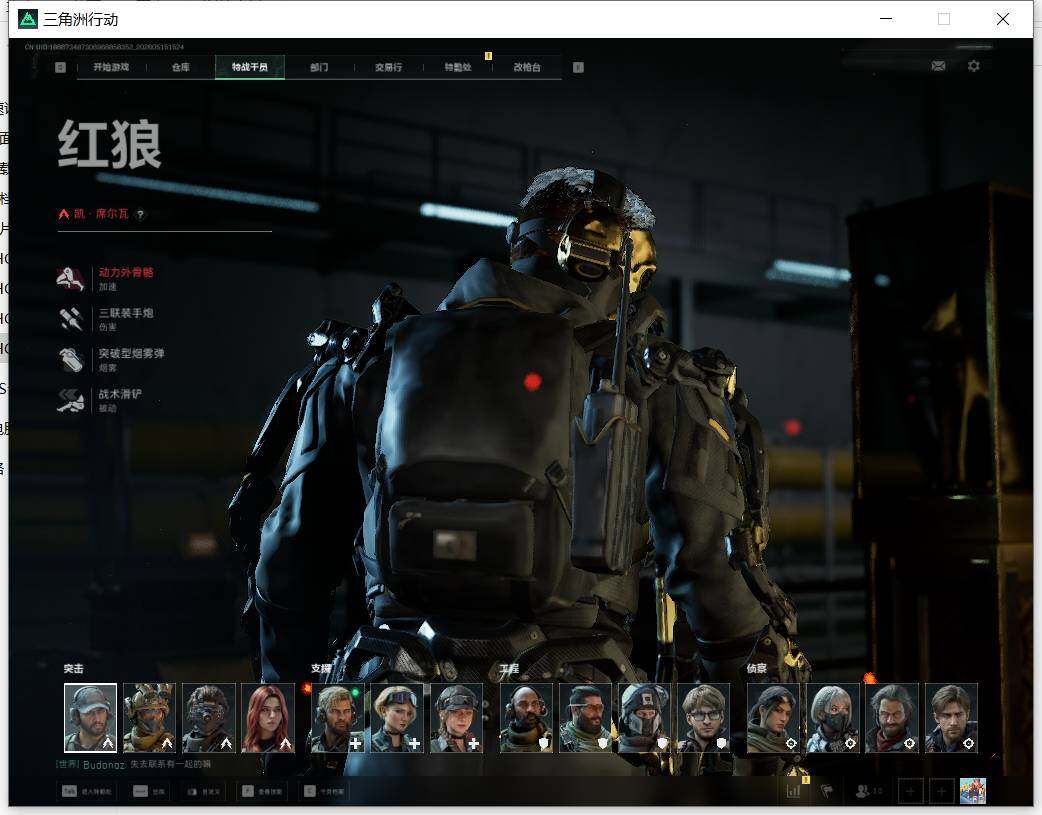The image size is (1042, 815).
Task: Select the 动力外骨骼 skill icon
Action: (x=70, y=279)
